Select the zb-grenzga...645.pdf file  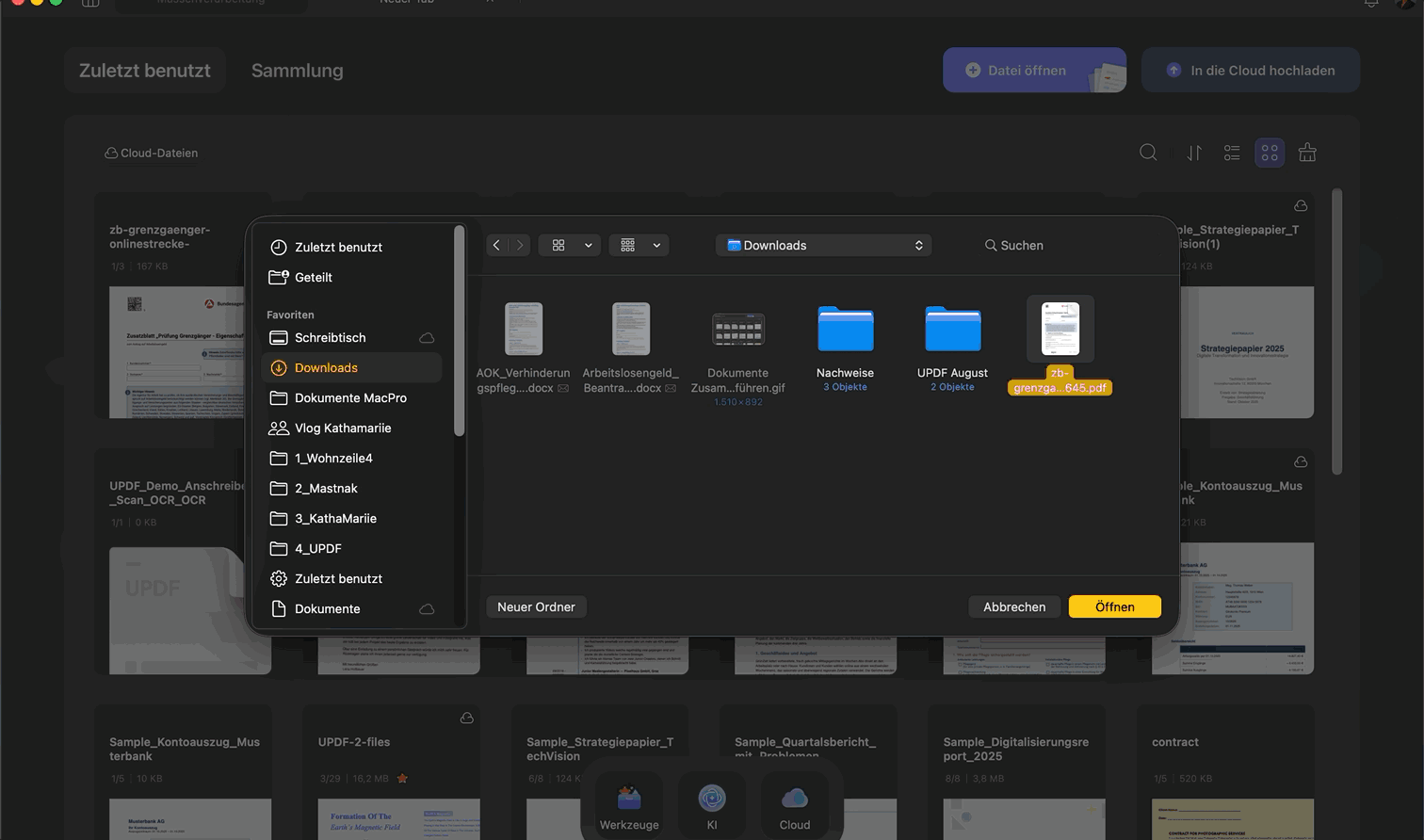[x=1060, y=346]
